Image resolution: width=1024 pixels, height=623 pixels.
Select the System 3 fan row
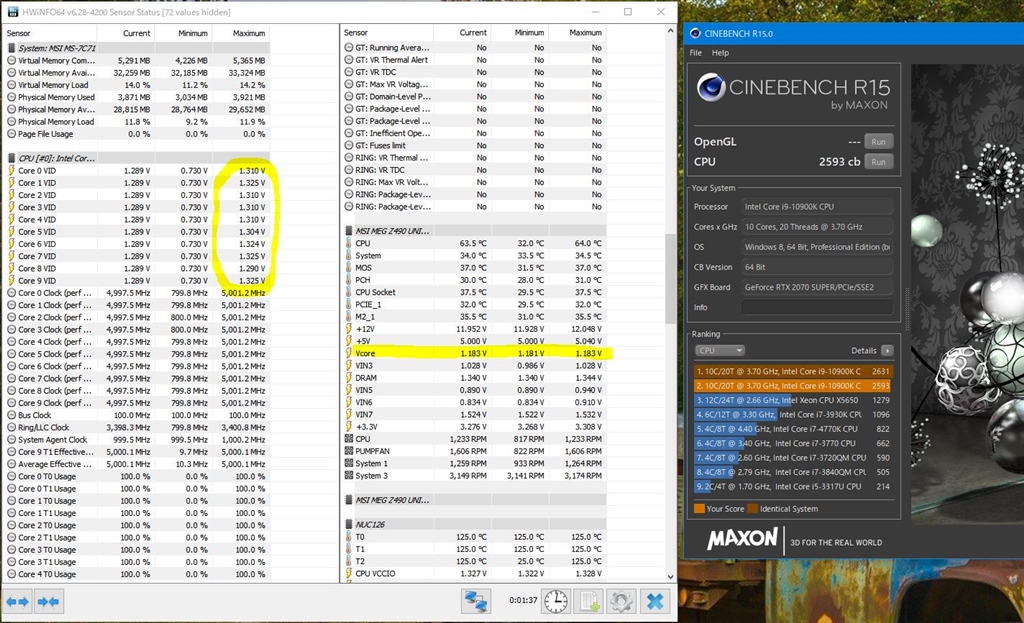tap(474, 475)
